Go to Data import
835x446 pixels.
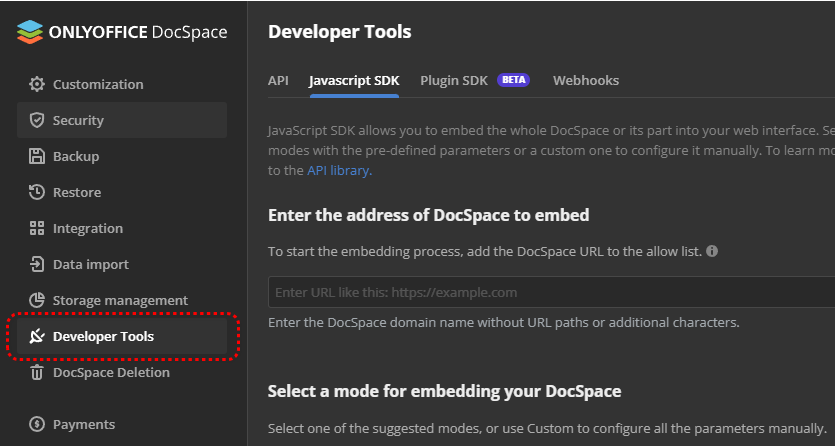(x=122, y=264)
